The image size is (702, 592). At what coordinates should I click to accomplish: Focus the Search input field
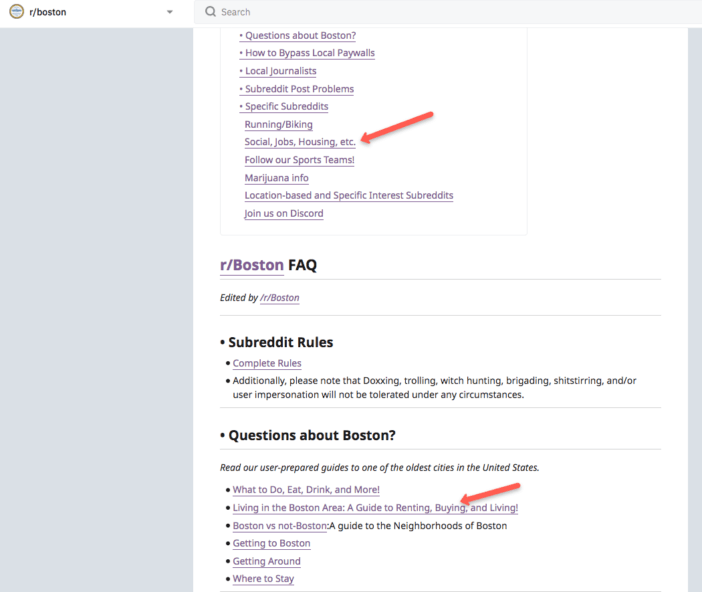click(448, 12)
